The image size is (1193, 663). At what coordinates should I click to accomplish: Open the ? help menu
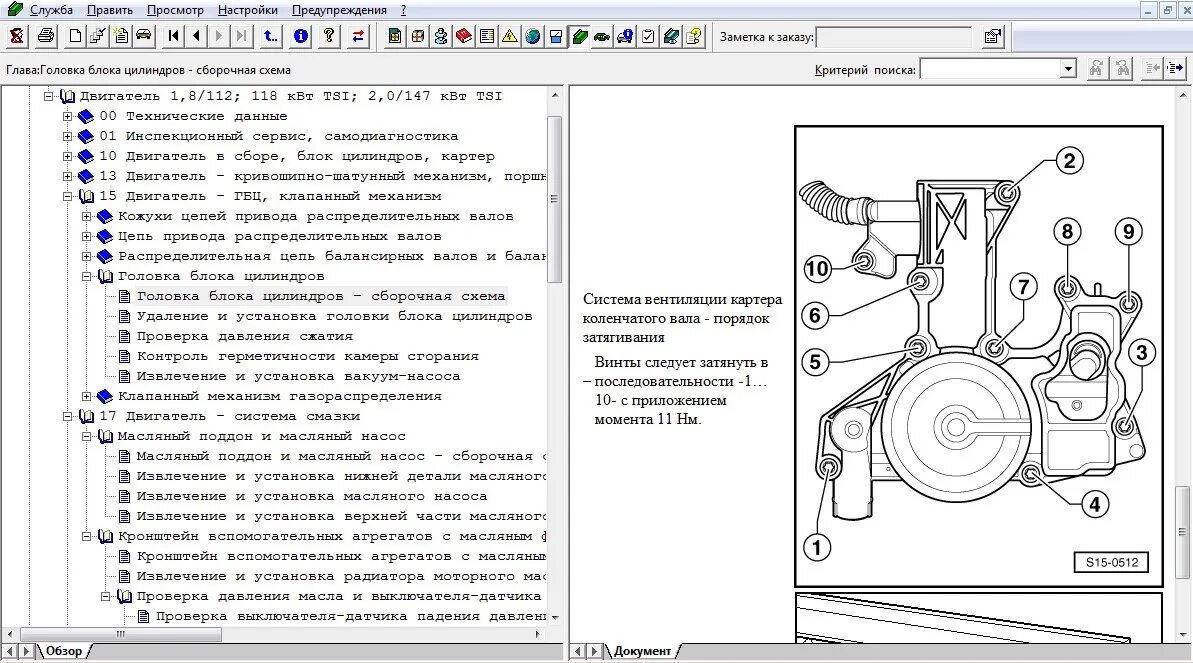coord(403,10)
